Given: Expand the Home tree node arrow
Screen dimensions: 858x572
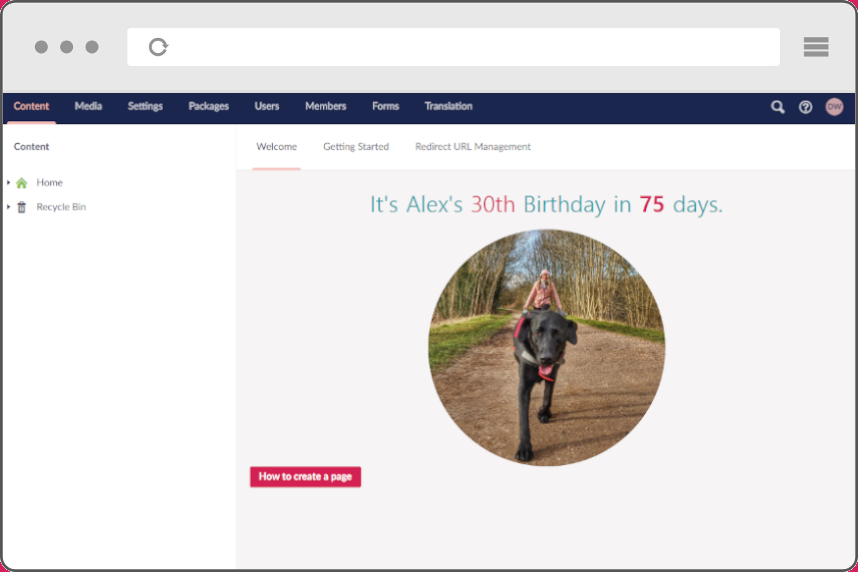Looking at the screenshot, I should (9, 183).
